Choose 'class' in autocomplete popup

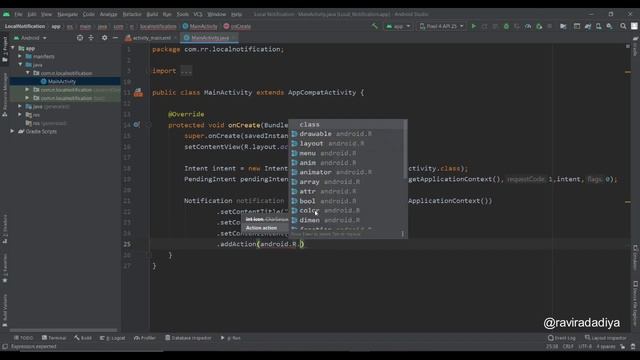point(347,124)
